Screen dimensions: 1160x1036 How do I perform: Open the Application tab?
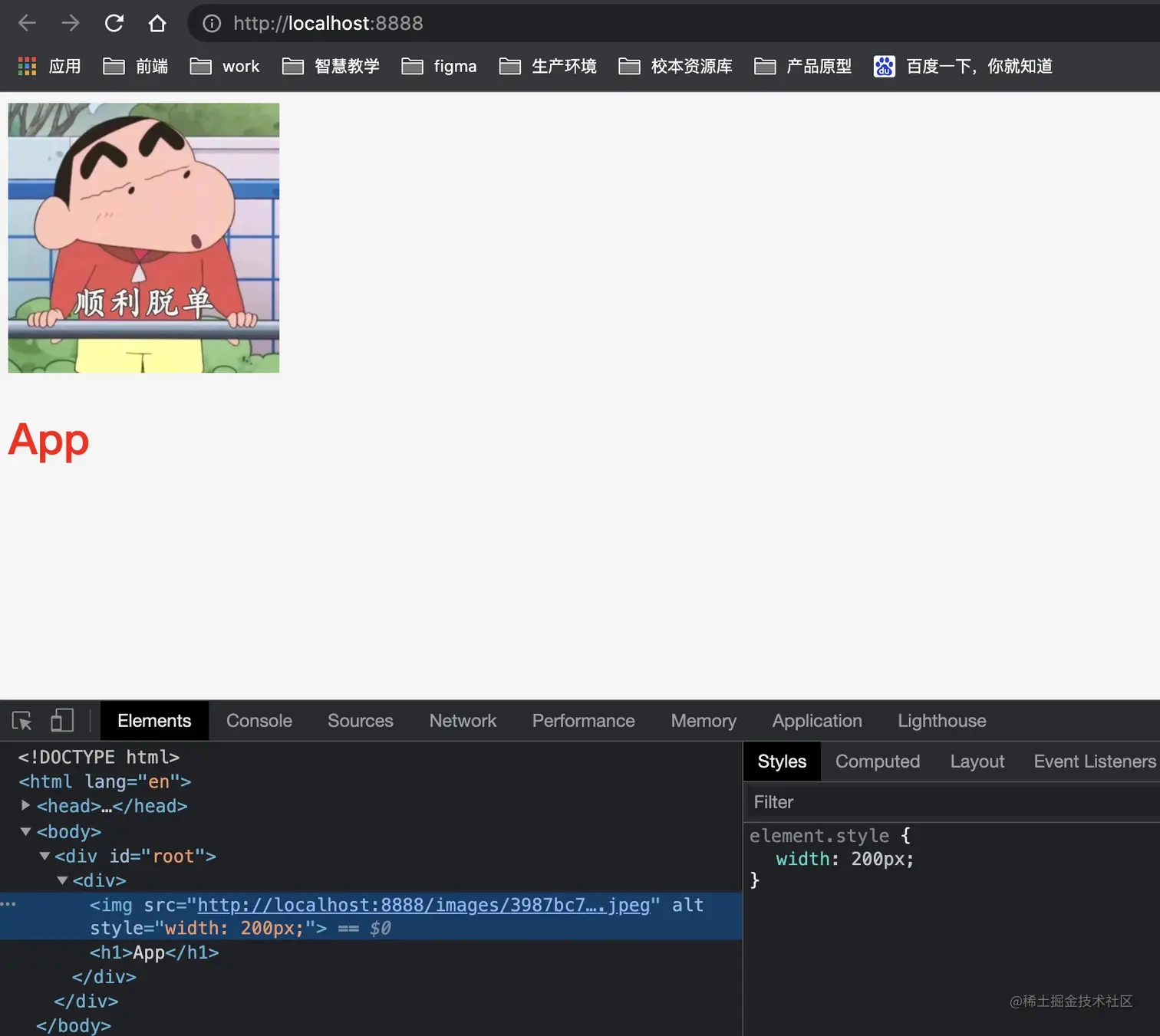(817, 721)
